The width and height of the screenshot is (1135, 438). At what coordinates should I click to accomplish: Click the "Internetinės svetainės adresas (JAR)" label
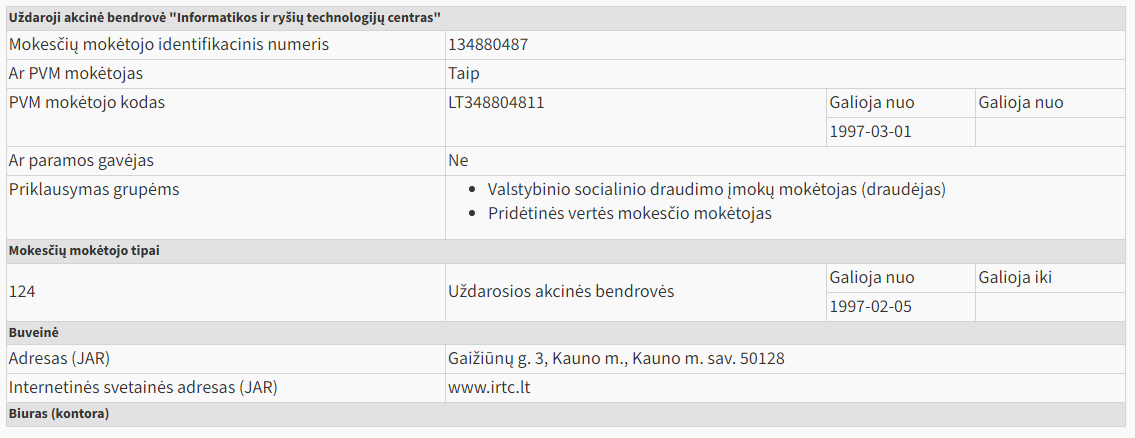143,387
